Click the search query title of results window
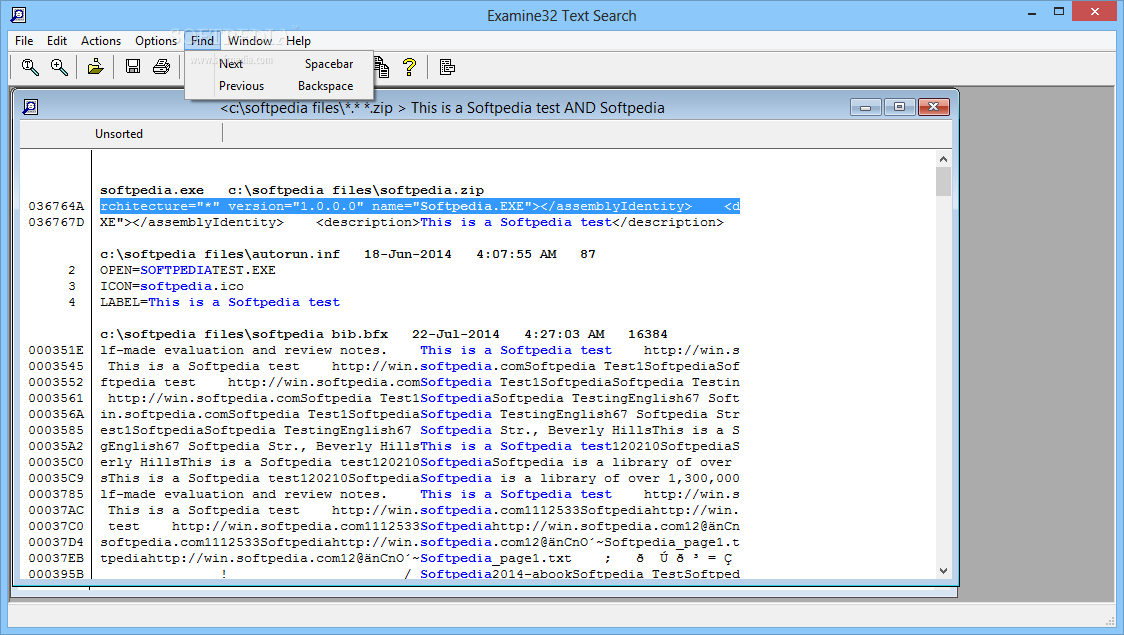This screenshot has width=1124, height=635. [442, 108]
